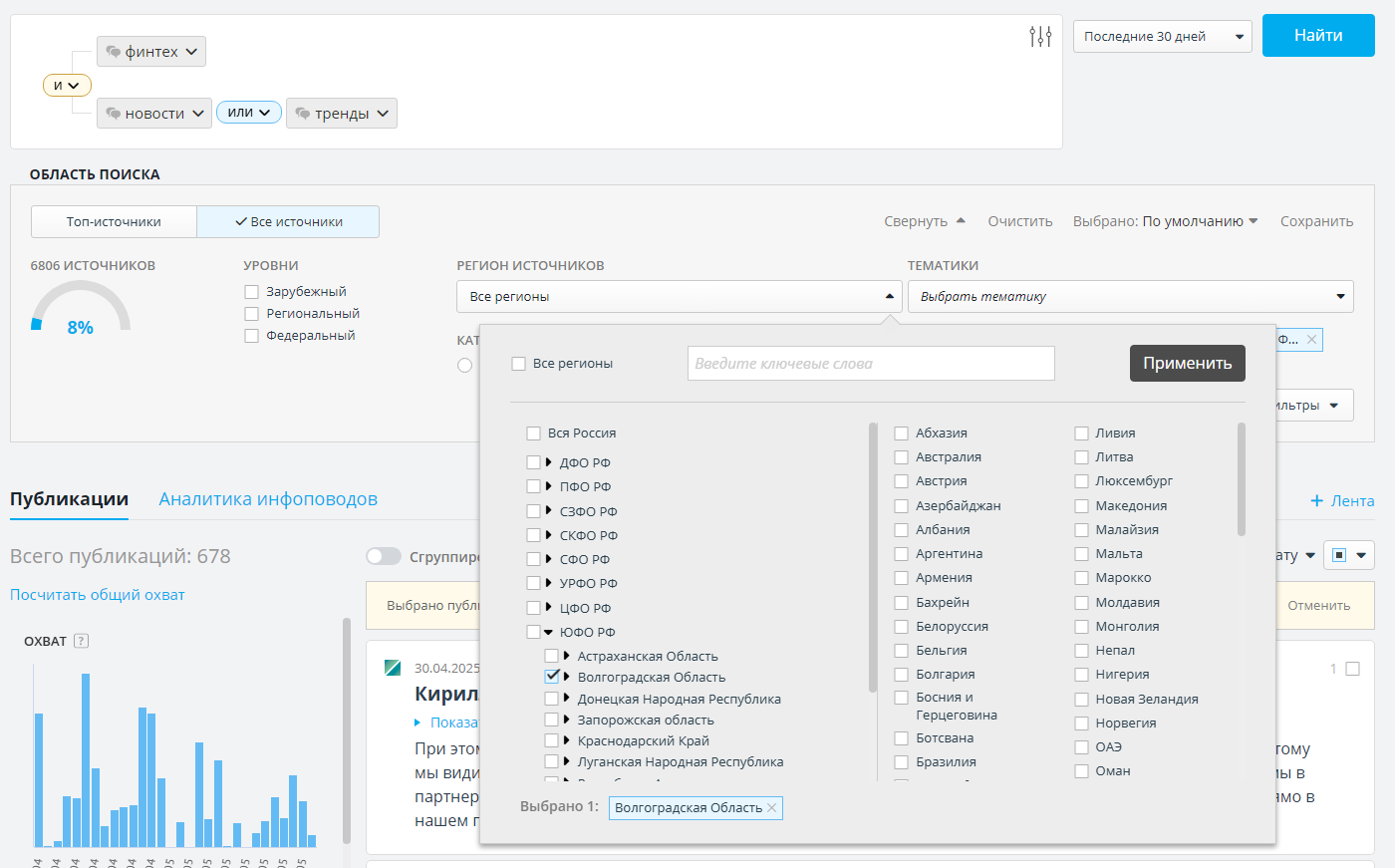Open the И logical operator dropdown
1395x868 pixels.
point(67,86)
